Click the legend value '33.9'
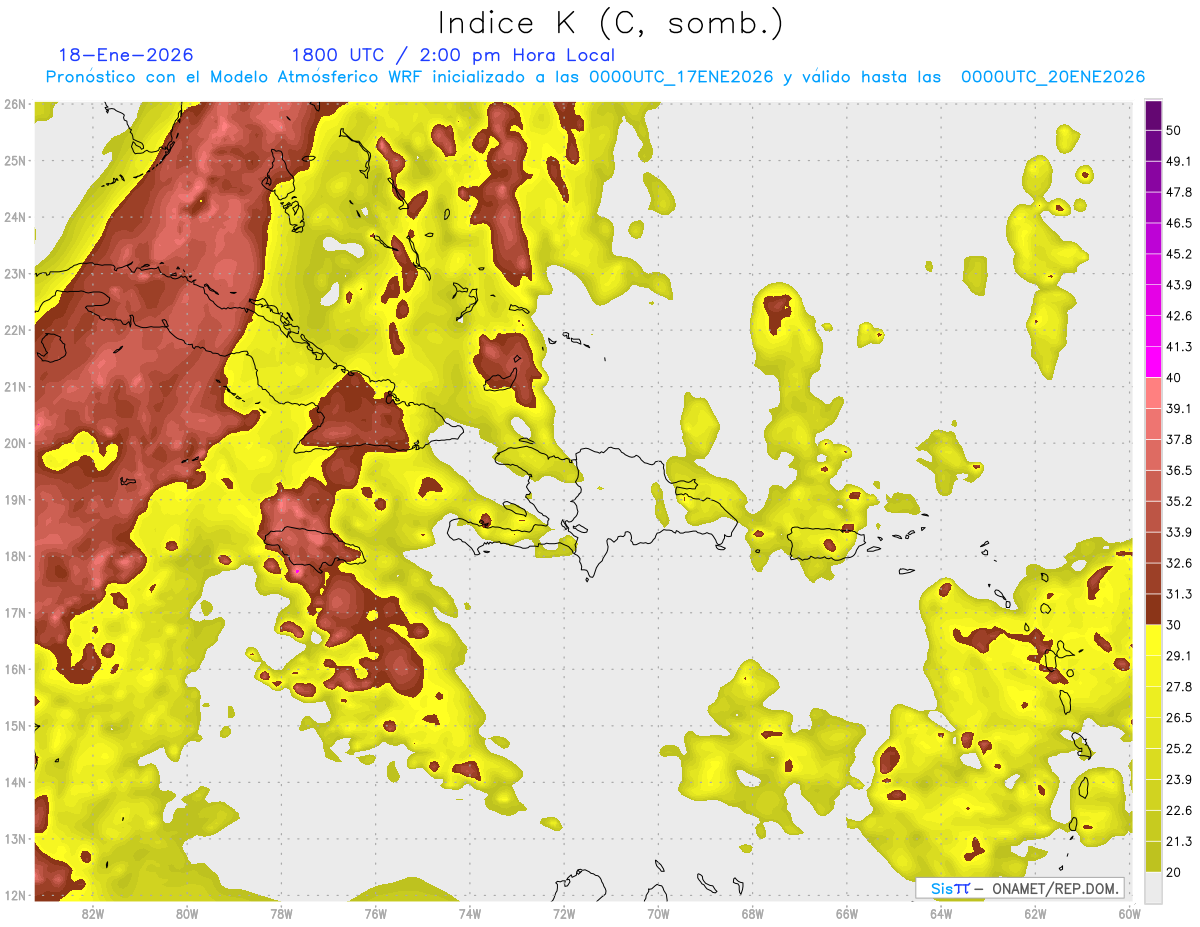The width and height of the screenshot is (1200, 927). click(x=1179, y=532)
